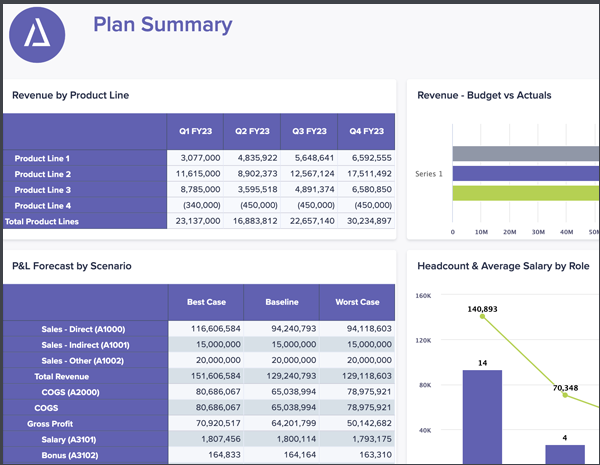Click the Series 1 axis label
600x465 pixels.
click(x=429, y=174)
